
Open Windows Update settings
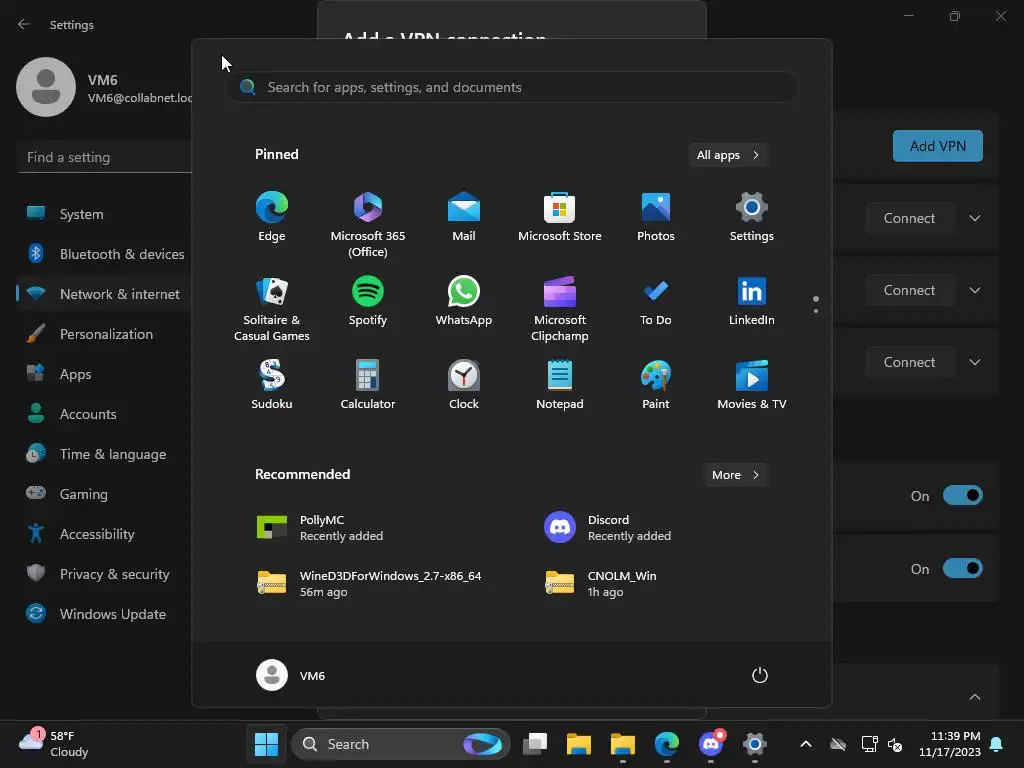[104, 614]
